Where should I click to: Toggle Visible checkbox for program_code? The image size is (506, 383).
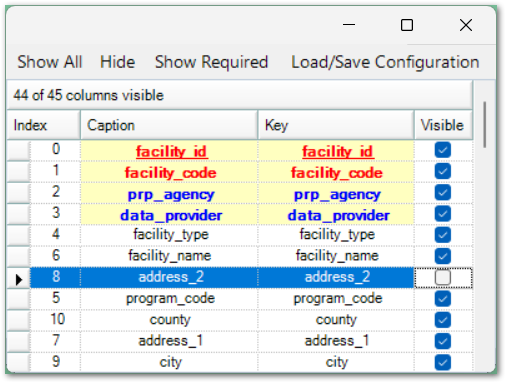[443, 299]
